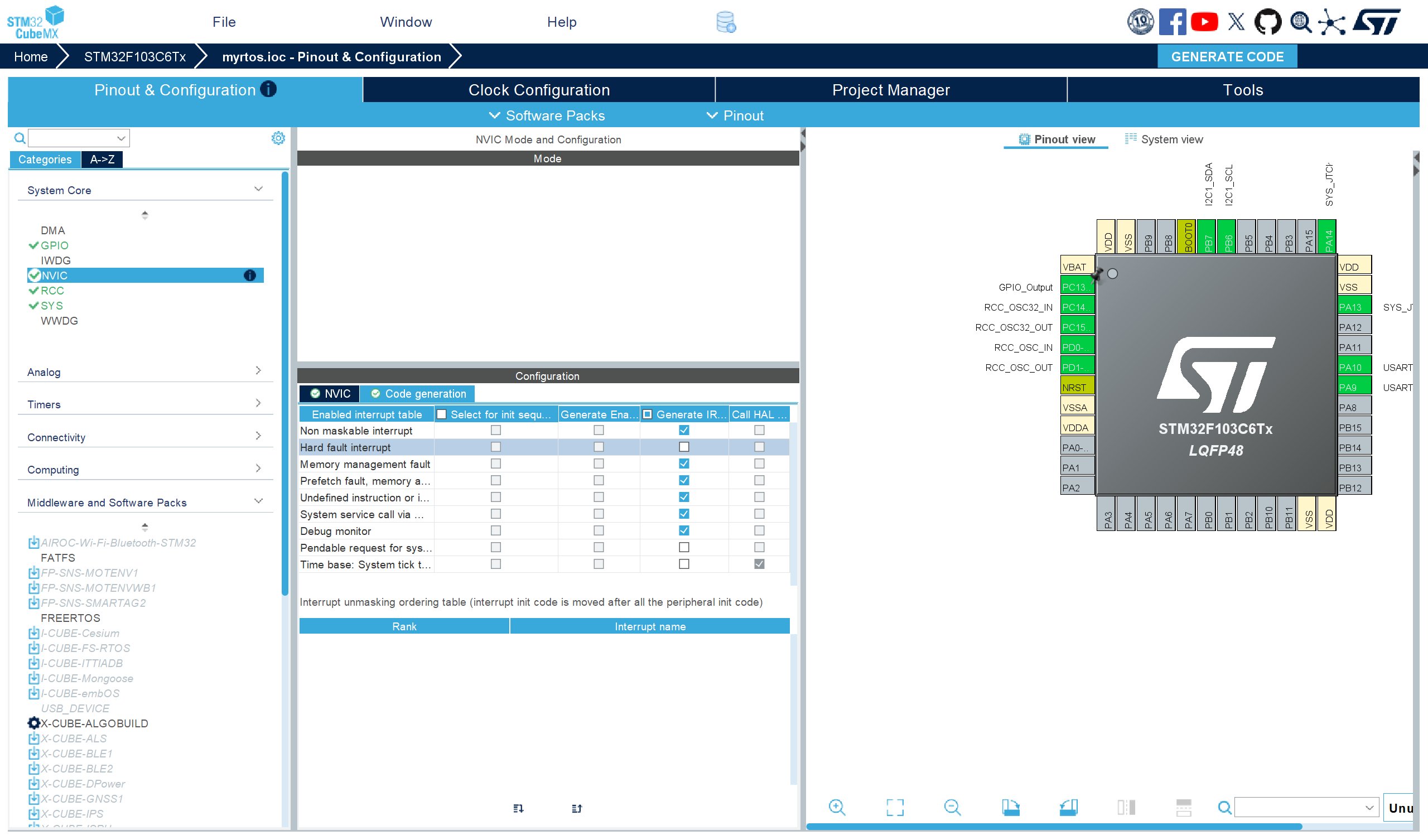This screenshot has width=1428, height=840.
Task: Switch to the Code generation tab
Action: tap(418, 394)
